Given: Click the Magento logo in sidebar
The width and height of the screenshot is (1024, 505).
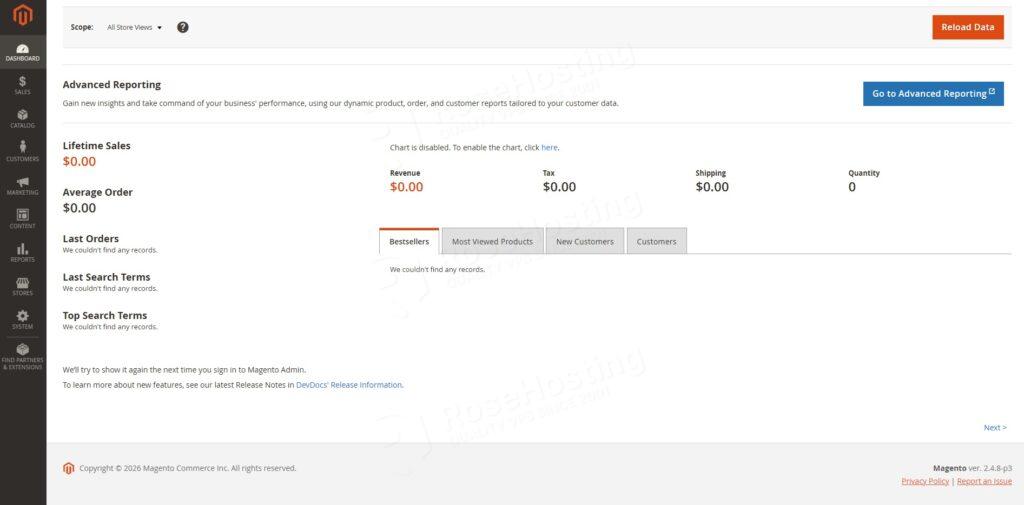Looking at the screenshot, I should click(23, 15).
